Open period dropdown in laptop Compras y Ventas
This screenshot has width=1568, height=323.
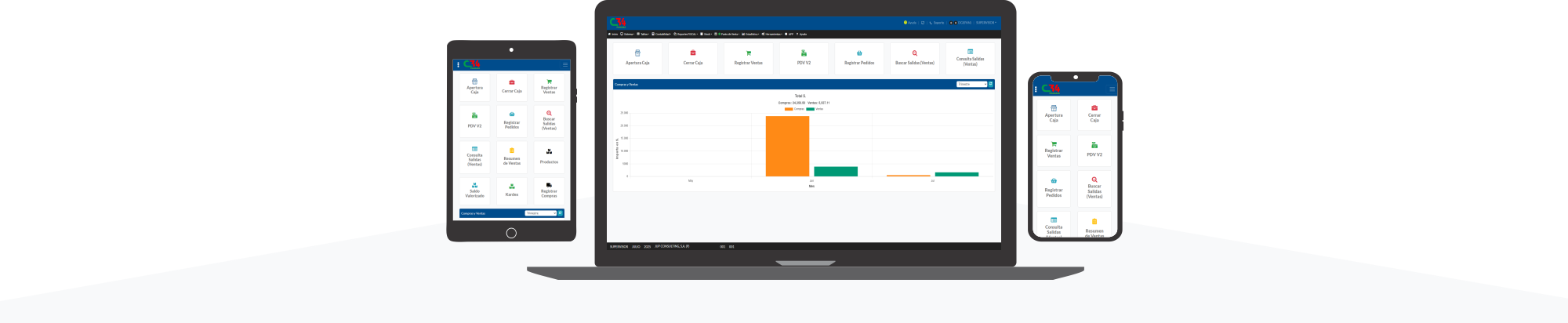click(971, 84)
